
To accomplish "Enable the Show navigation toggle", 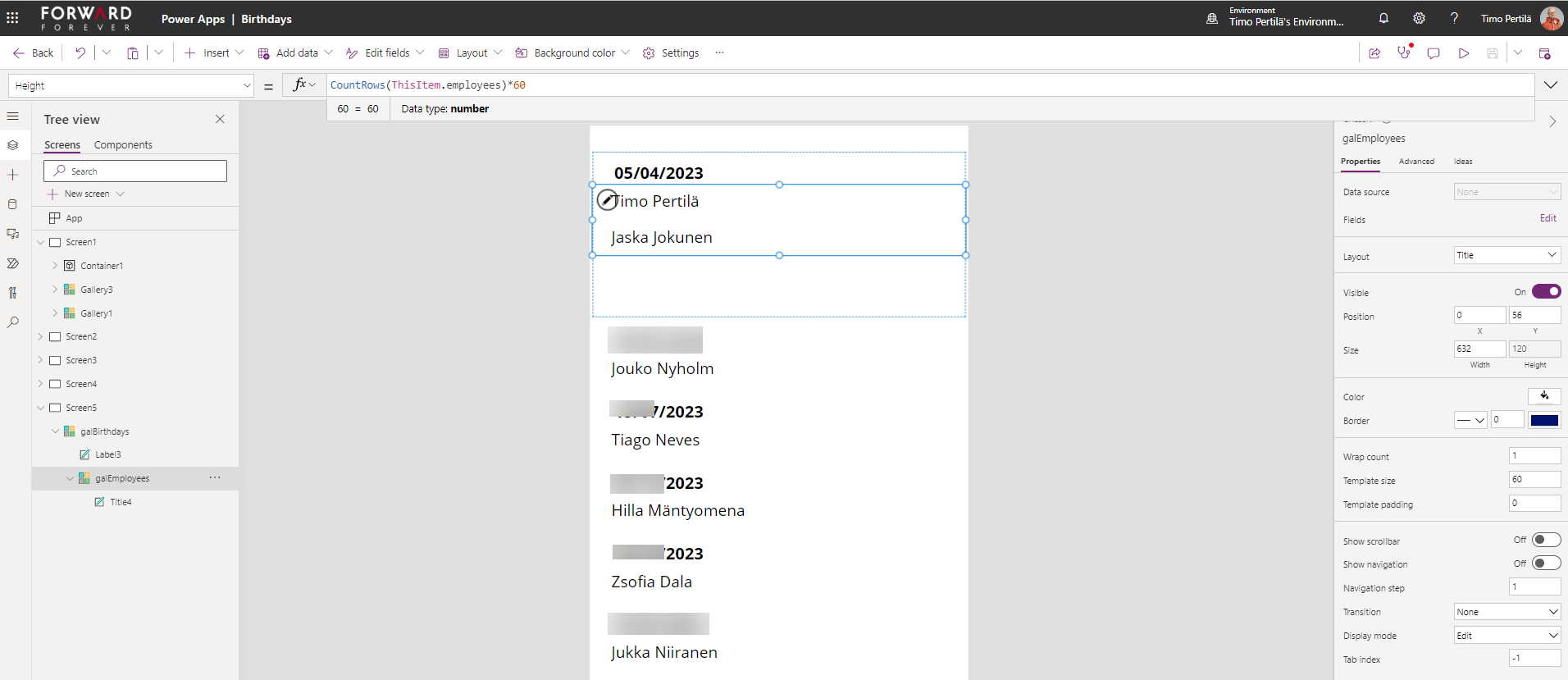I will pos(1546,564).
